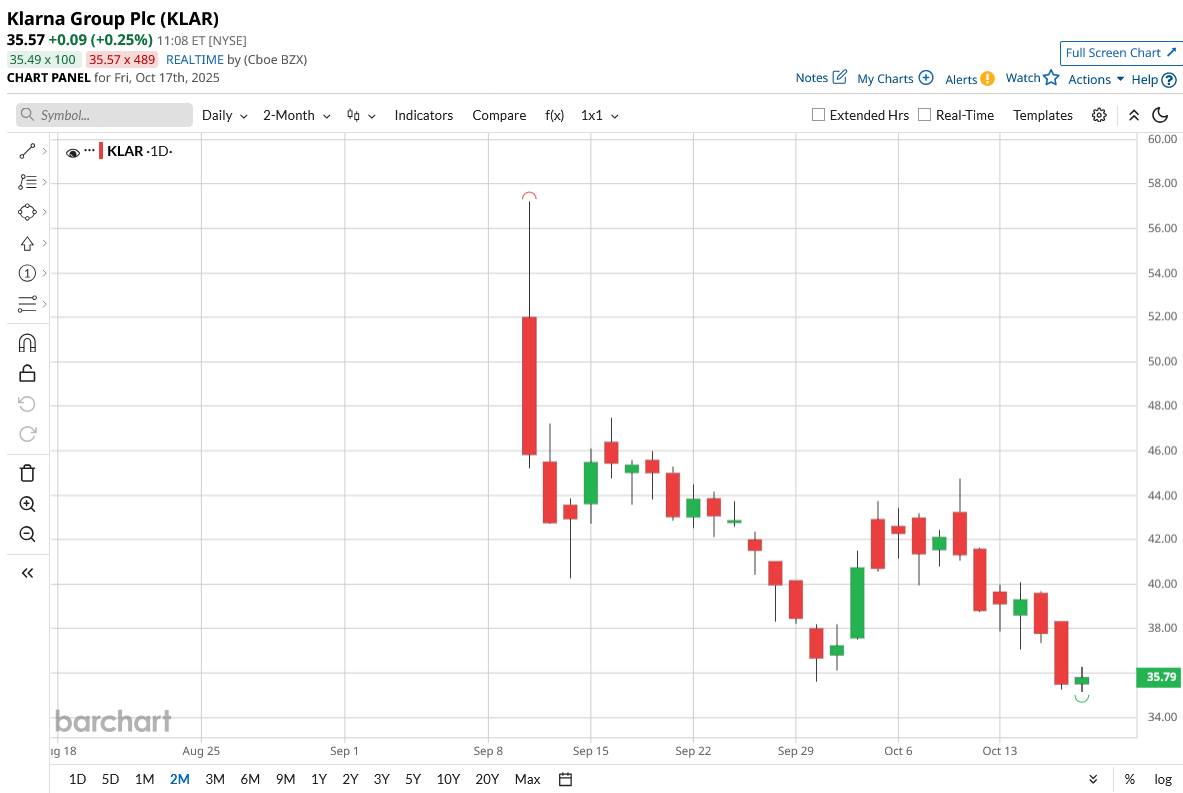The height and width of the screenshot is (793, 1183).
Task: Select the 20Y time range
Action: tap(487, 779)
